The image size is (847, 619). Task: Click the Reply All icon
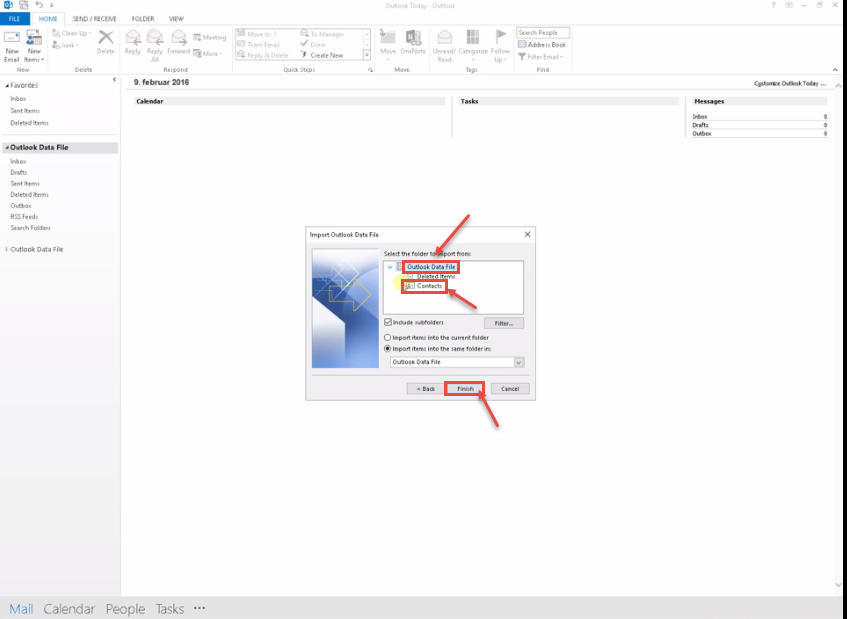pos(155,40)
